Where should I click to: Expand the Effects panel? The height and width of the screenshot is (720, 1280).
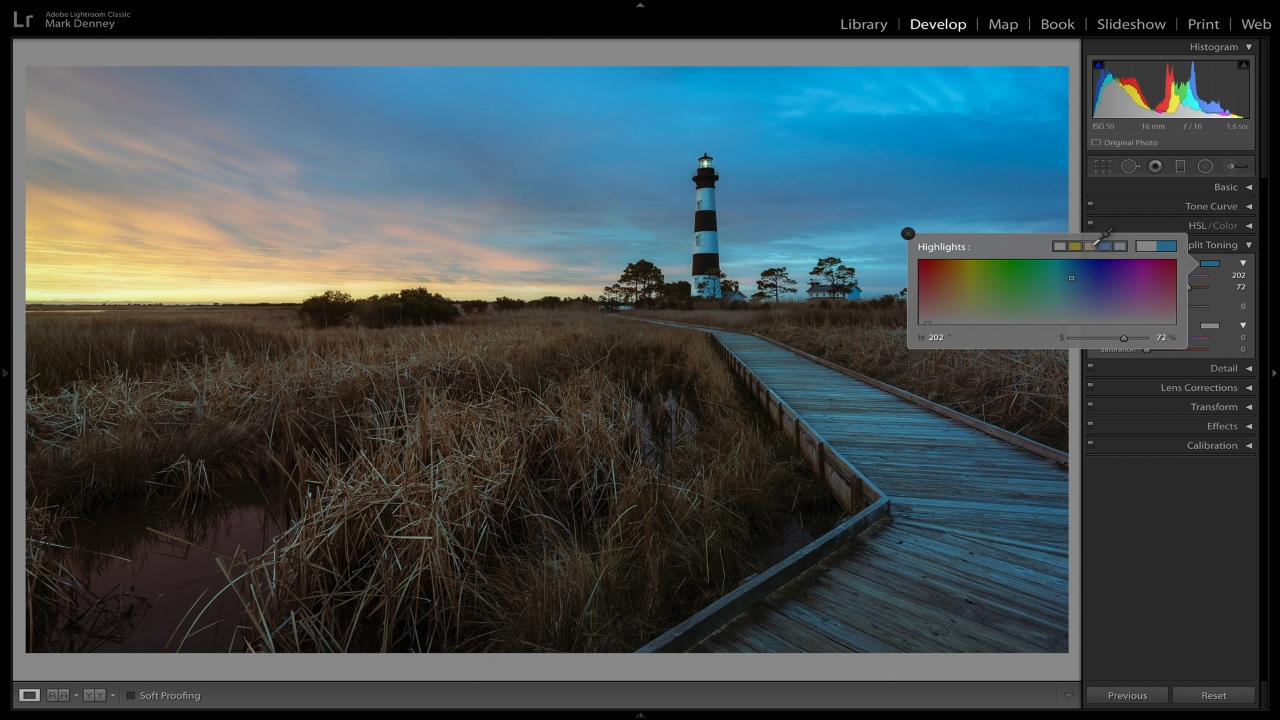1222,426
